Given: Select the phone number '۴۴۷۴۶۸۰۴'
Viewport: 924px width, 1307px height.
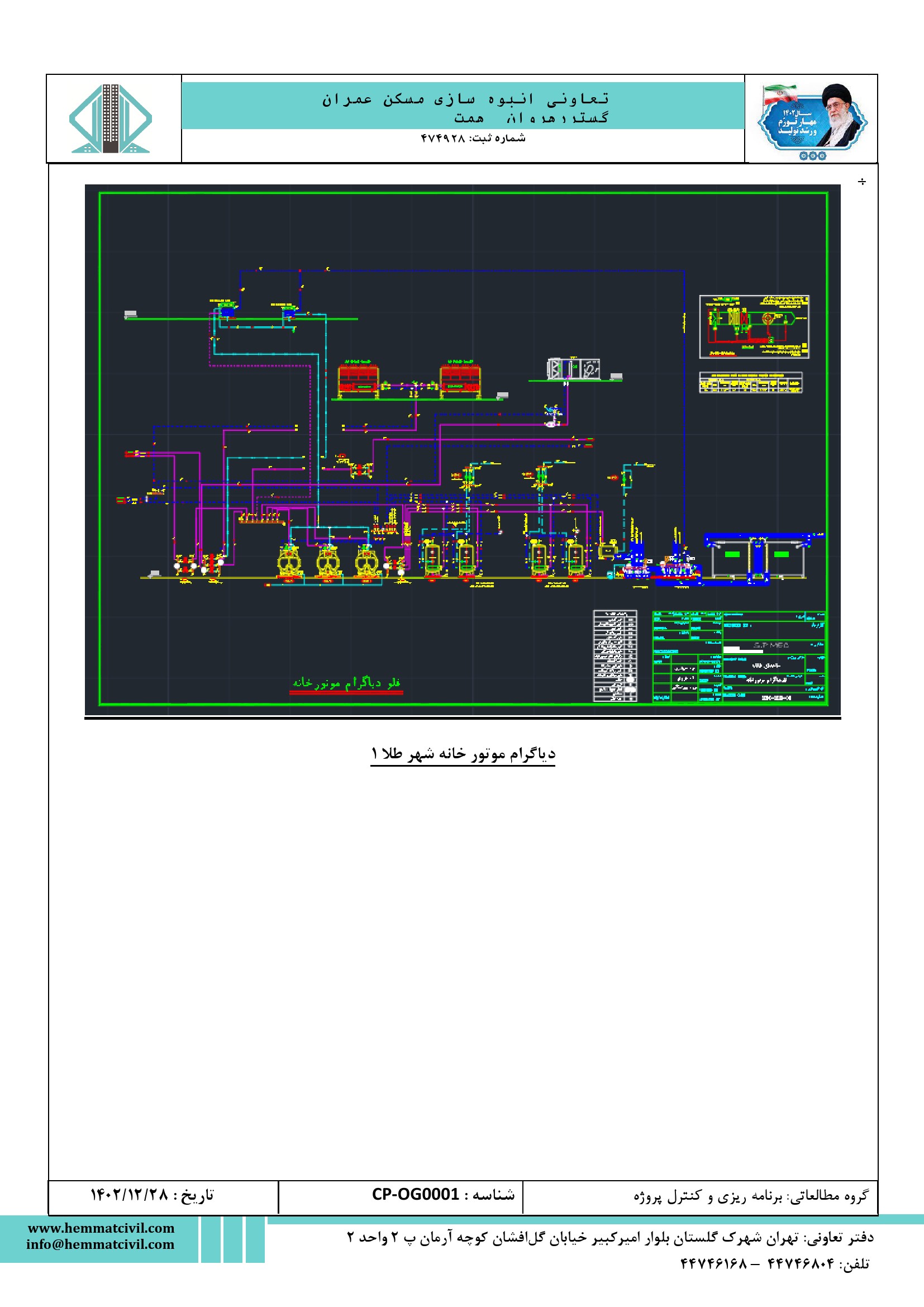Looking at the screenshot, I should click(801, 1265).
